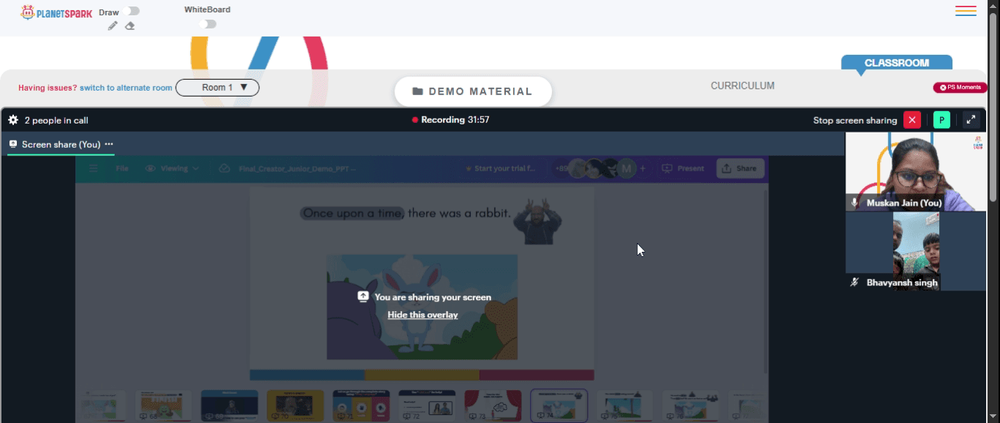Select slide thumbnail 70
Image resolution: width=1000 pixels, height=423 pixels.
295,406
